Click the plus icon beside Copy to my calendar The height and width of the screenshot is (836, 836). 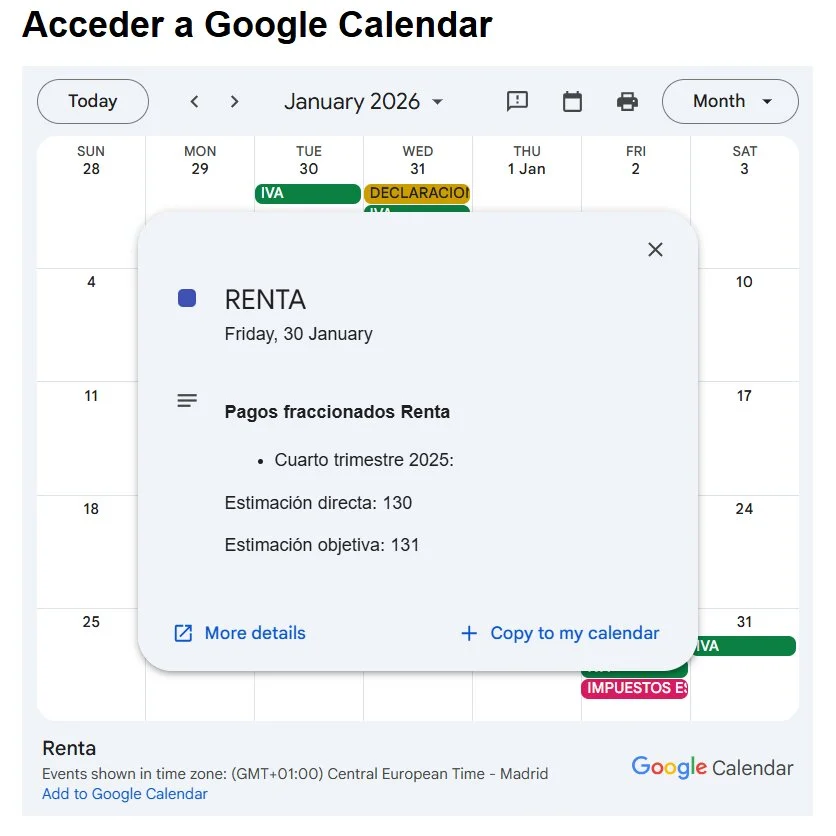pos(468,633)
